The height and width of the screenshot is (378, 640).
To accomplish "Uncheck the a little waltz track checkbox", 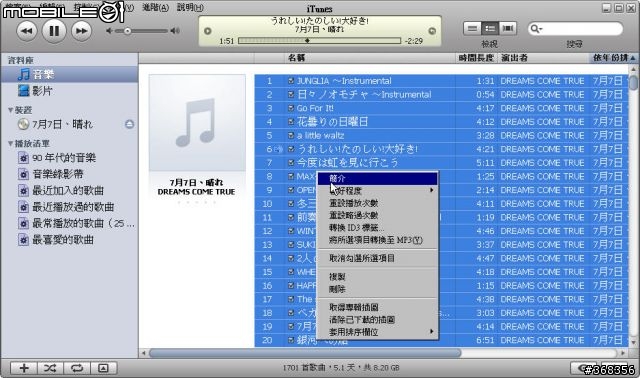I will [x=291, y=136].
